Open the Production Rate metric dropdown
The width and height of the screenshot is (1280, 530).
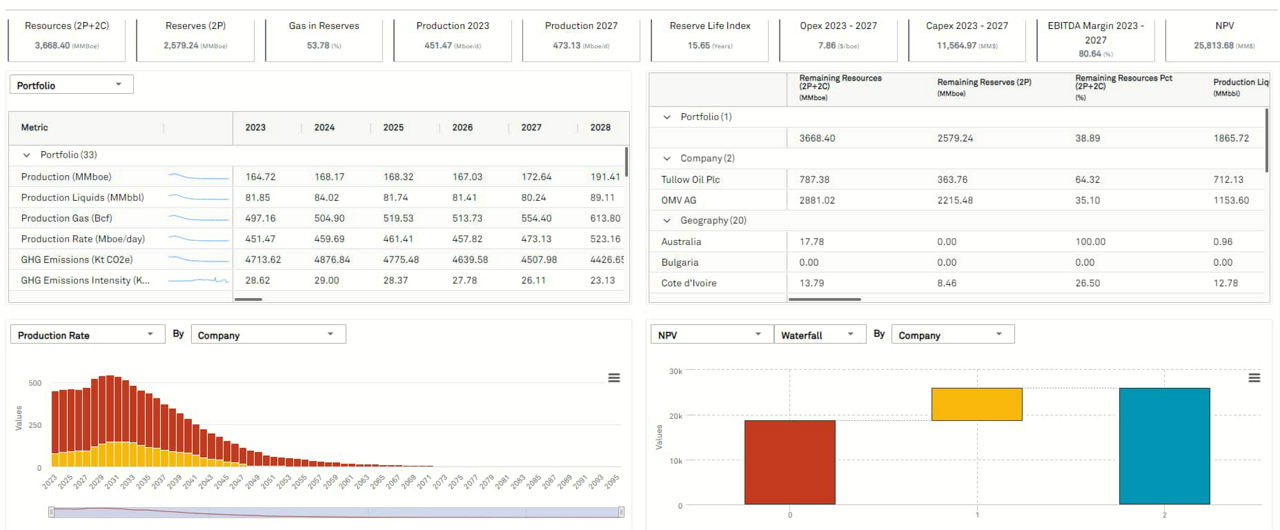click(86, 335)
